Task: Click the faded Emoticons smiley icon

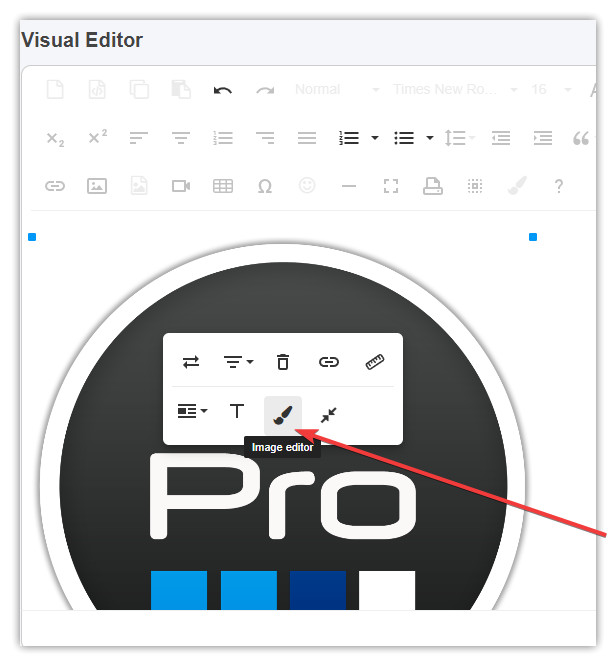Action: 307,186
